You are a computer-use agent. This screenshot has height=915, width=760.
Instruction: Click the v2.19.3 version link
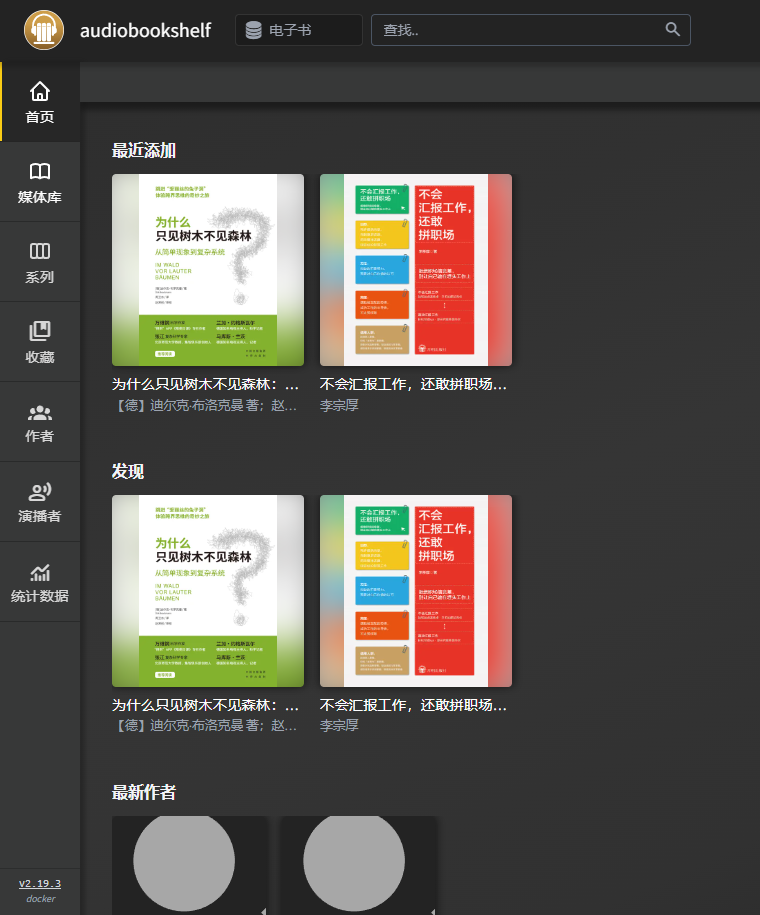point(40,883)
